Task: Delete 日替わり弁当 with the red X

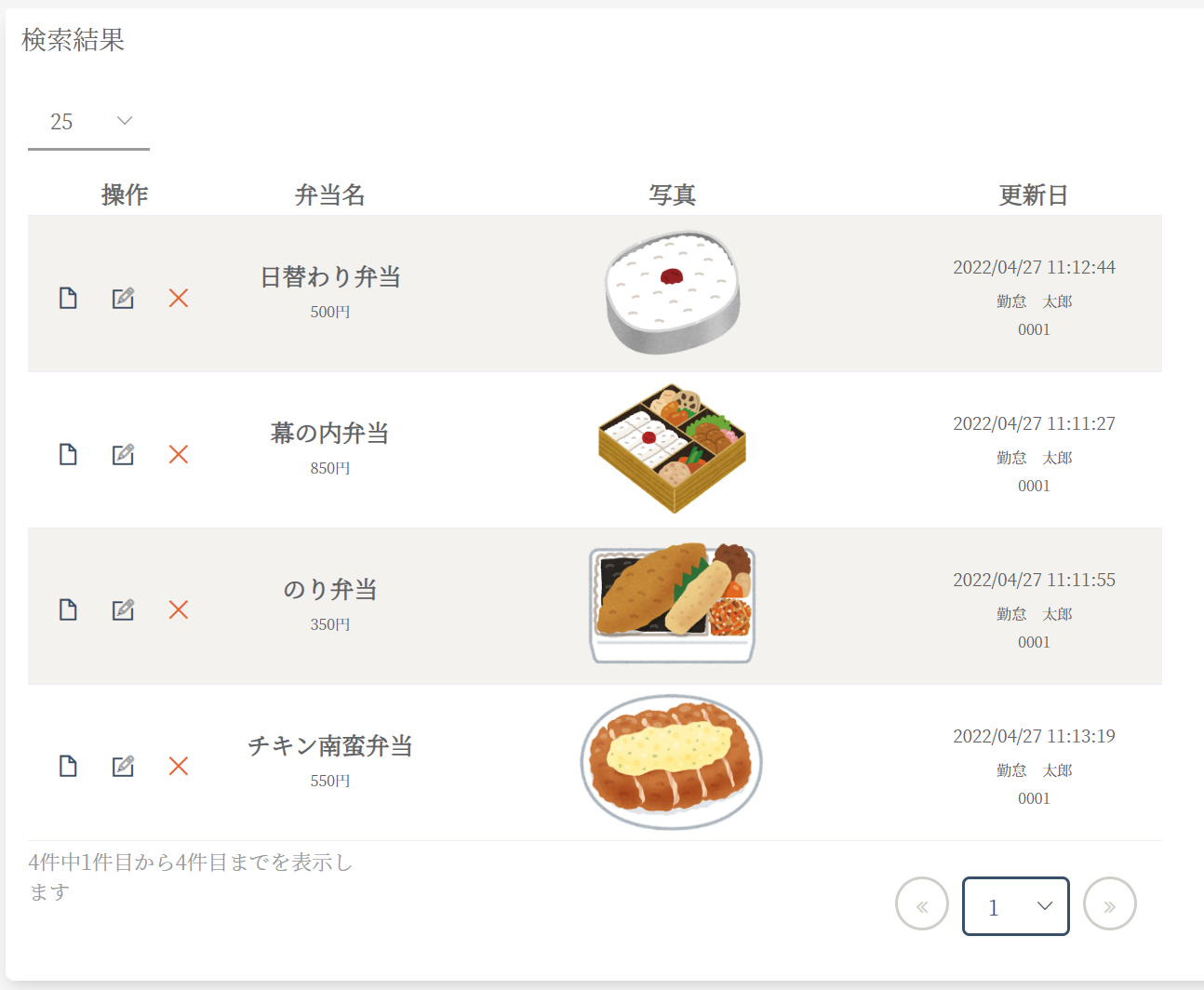Action: point(179,298)
